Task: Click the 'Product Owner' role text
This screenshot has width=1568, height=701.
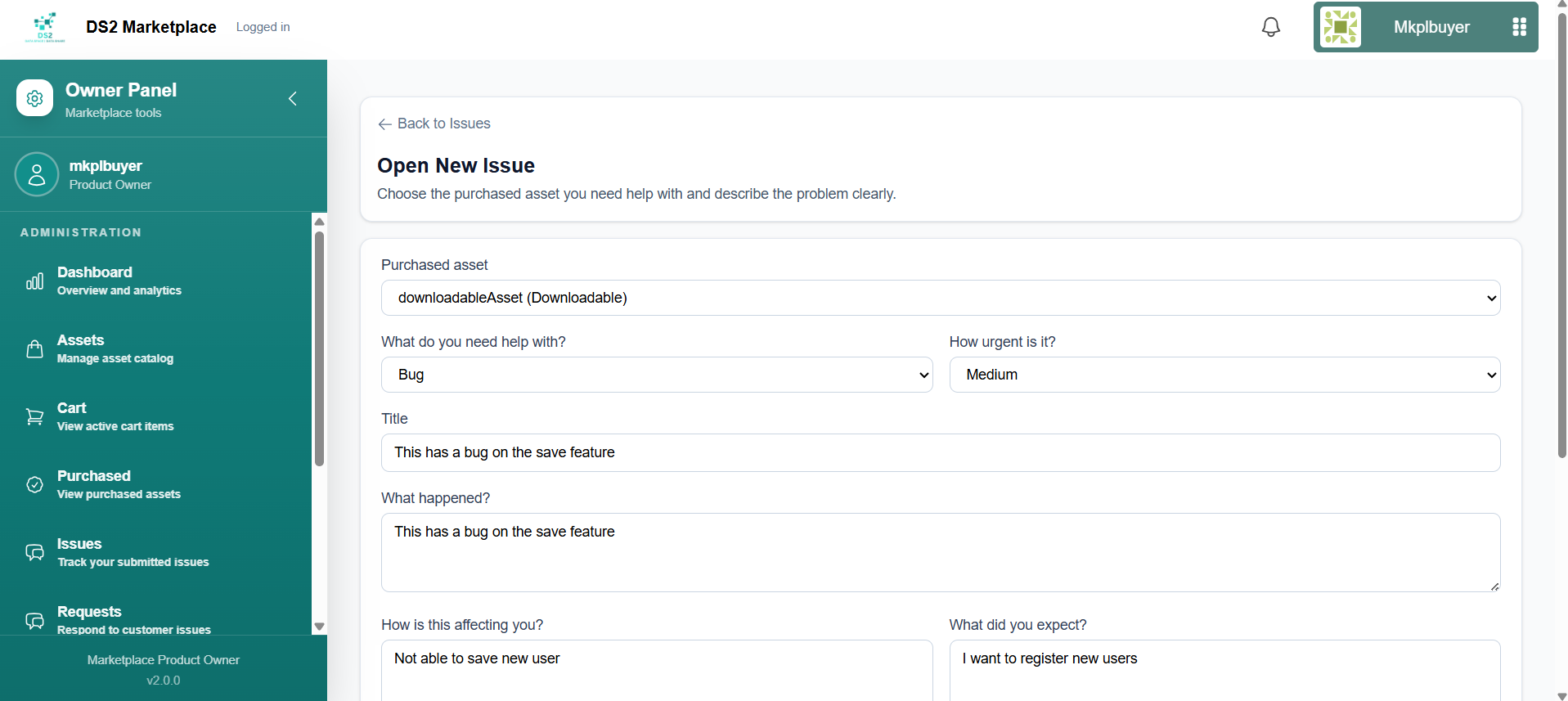Action: [x=110, y=185]
